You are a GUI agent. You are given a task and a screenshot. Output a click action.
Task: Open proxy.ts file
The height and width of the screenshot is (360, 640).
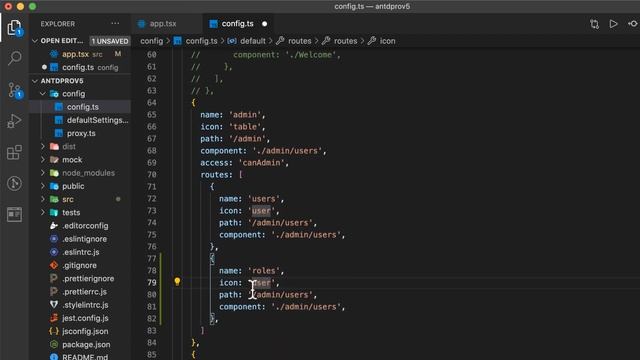80,133
